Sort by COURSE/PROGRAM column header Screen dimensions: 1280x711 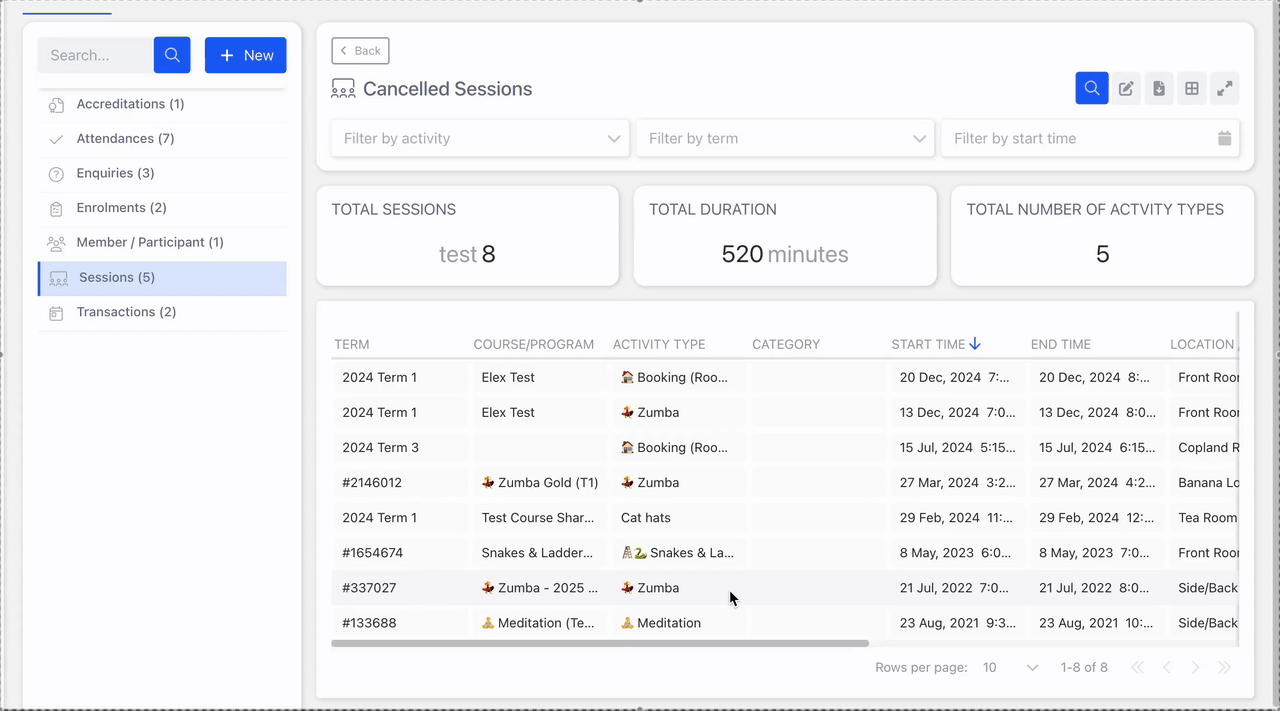click(x=534, y=344)
